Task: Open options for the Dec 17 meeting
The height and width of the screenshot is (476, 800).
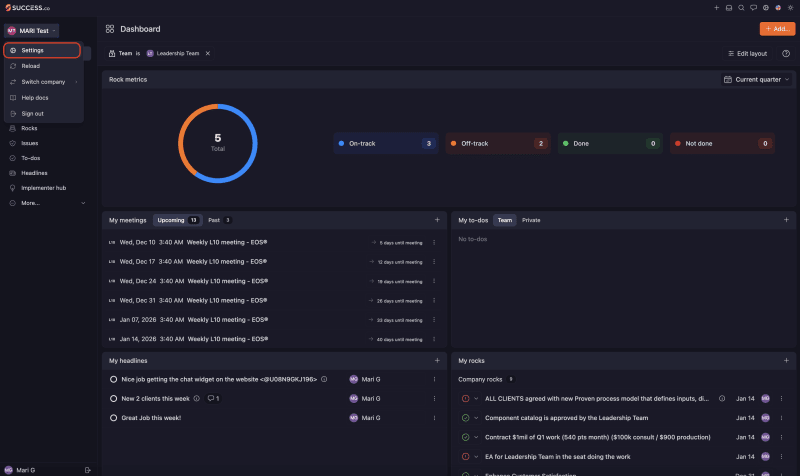Action: tap(434, 262)
